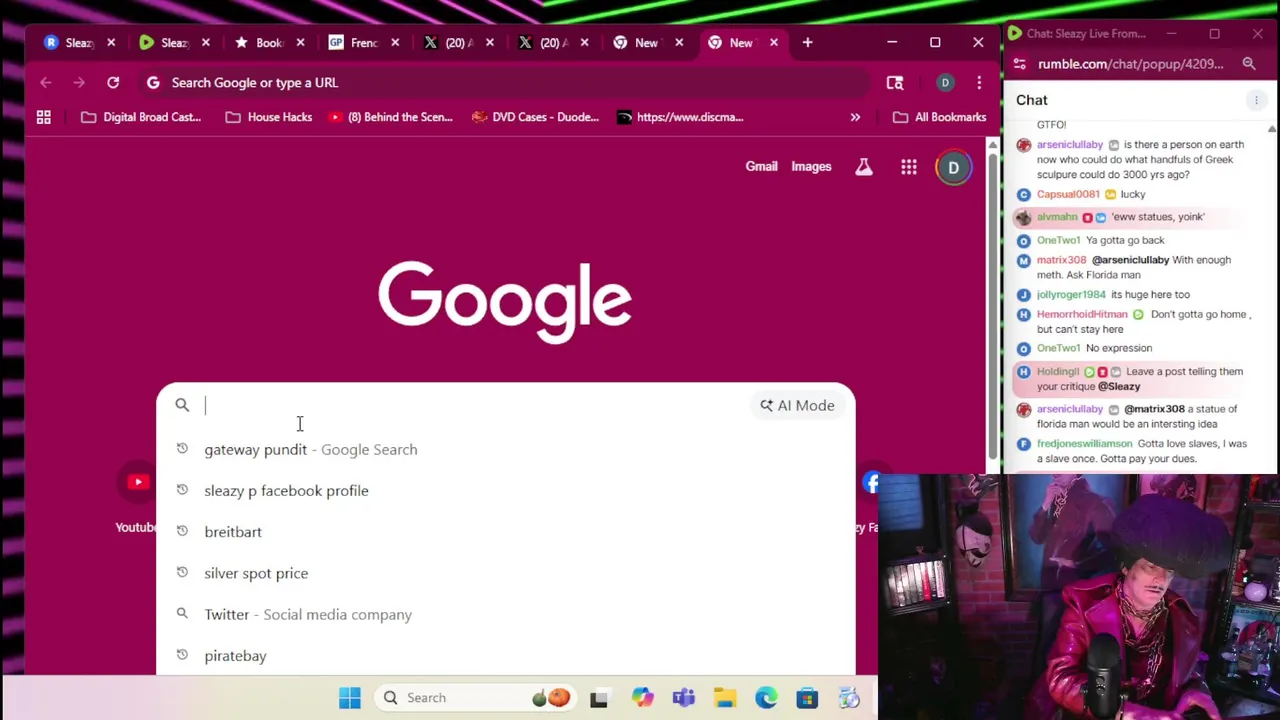Click the Google Lens search icon in toolbar
1280x720 pixels.
click(895, 83)
